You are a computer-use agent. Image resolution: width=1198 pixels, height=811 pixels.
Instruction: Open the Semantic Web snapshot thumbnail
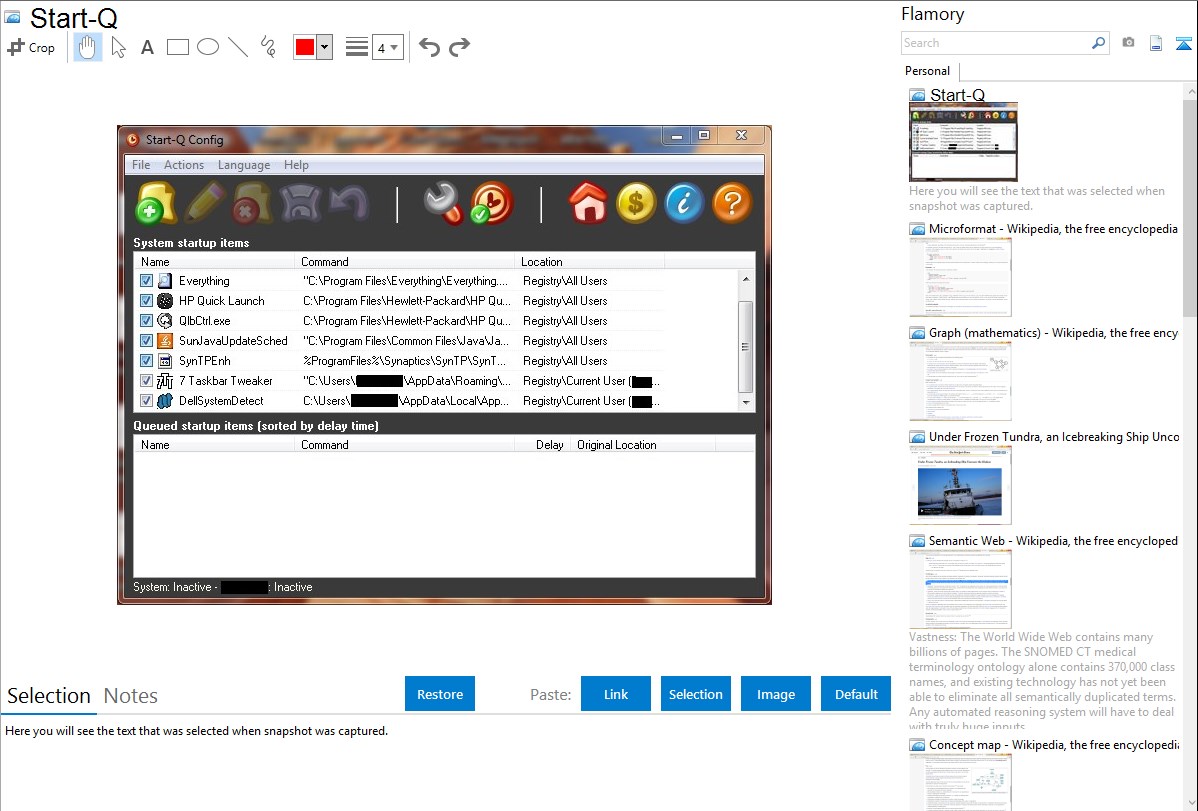960,589
